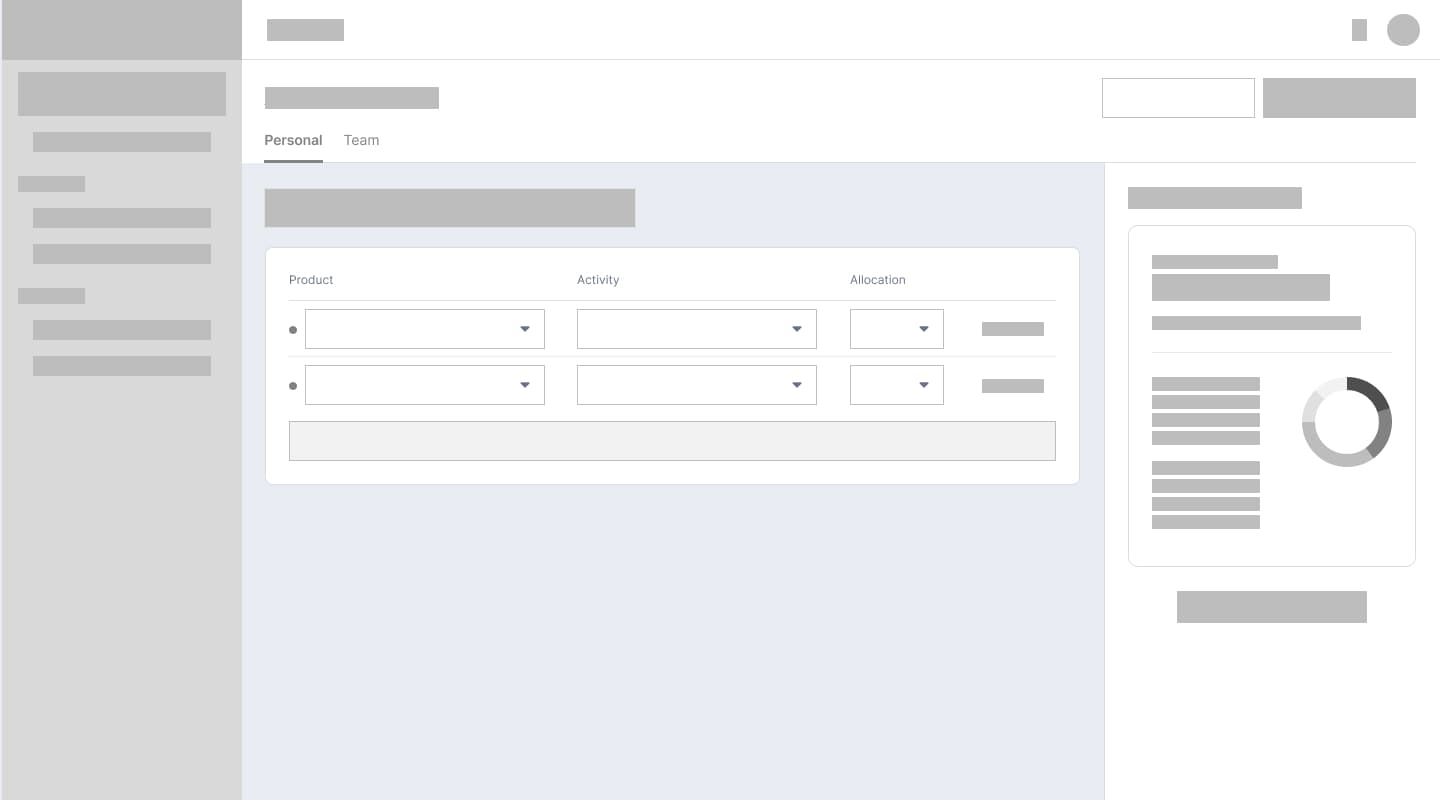Click the "Allocation" column header
Screen dimensions: 1440x800
878,280
